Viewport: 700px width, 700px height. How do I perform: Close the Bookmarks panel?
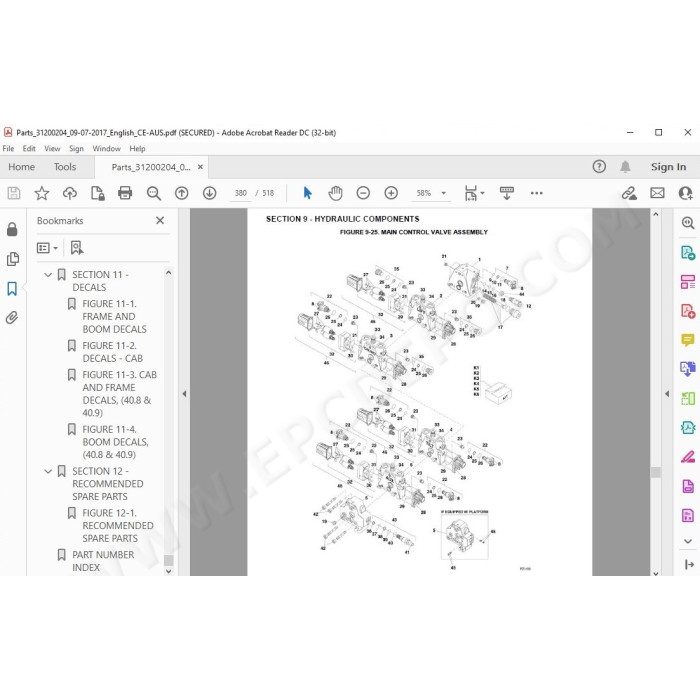point(160,220)
